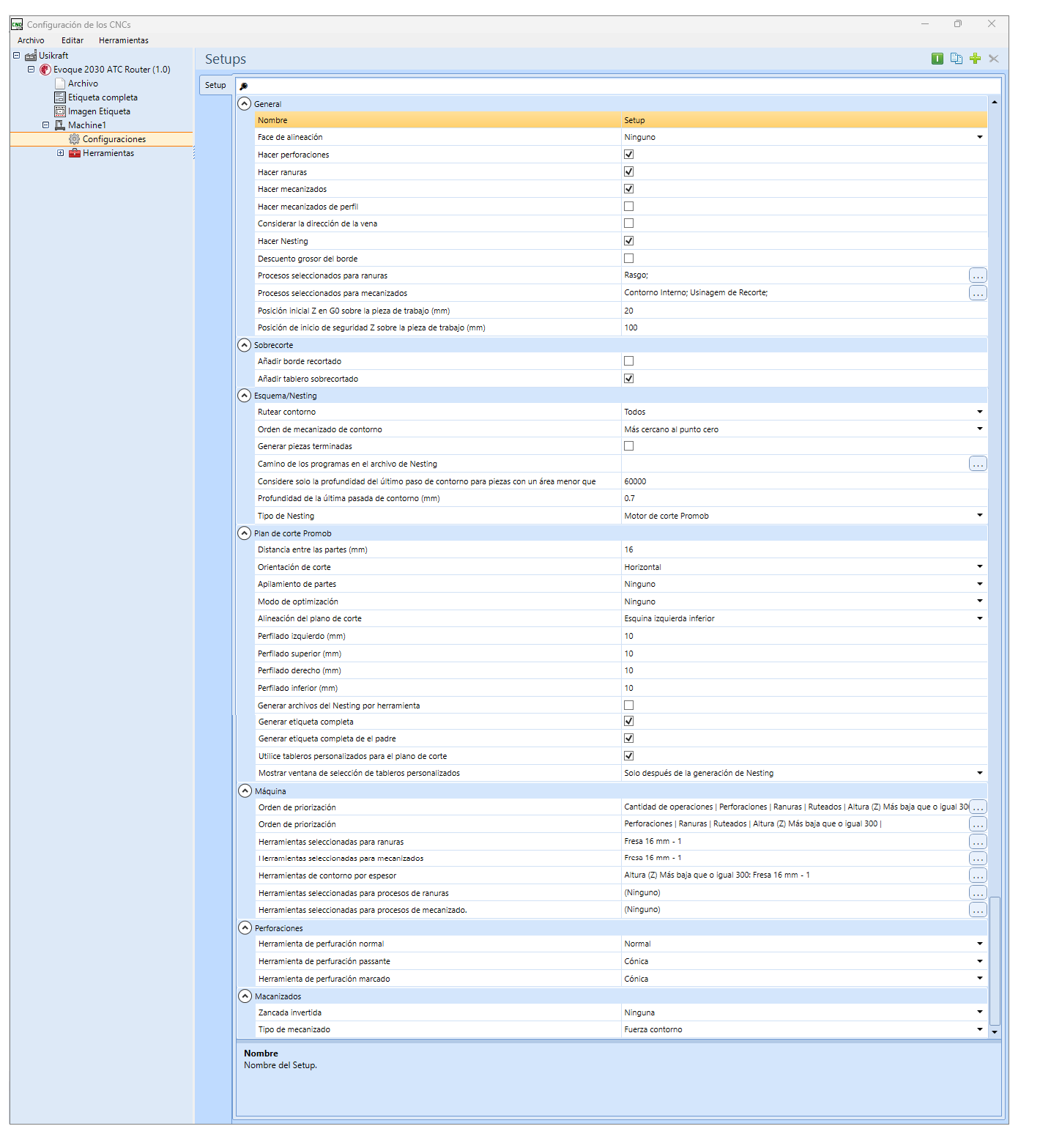The image size is (1051, 1148).
Task: Click the Setup name value field
Action: pyautogui.click(x=804, y=120)
